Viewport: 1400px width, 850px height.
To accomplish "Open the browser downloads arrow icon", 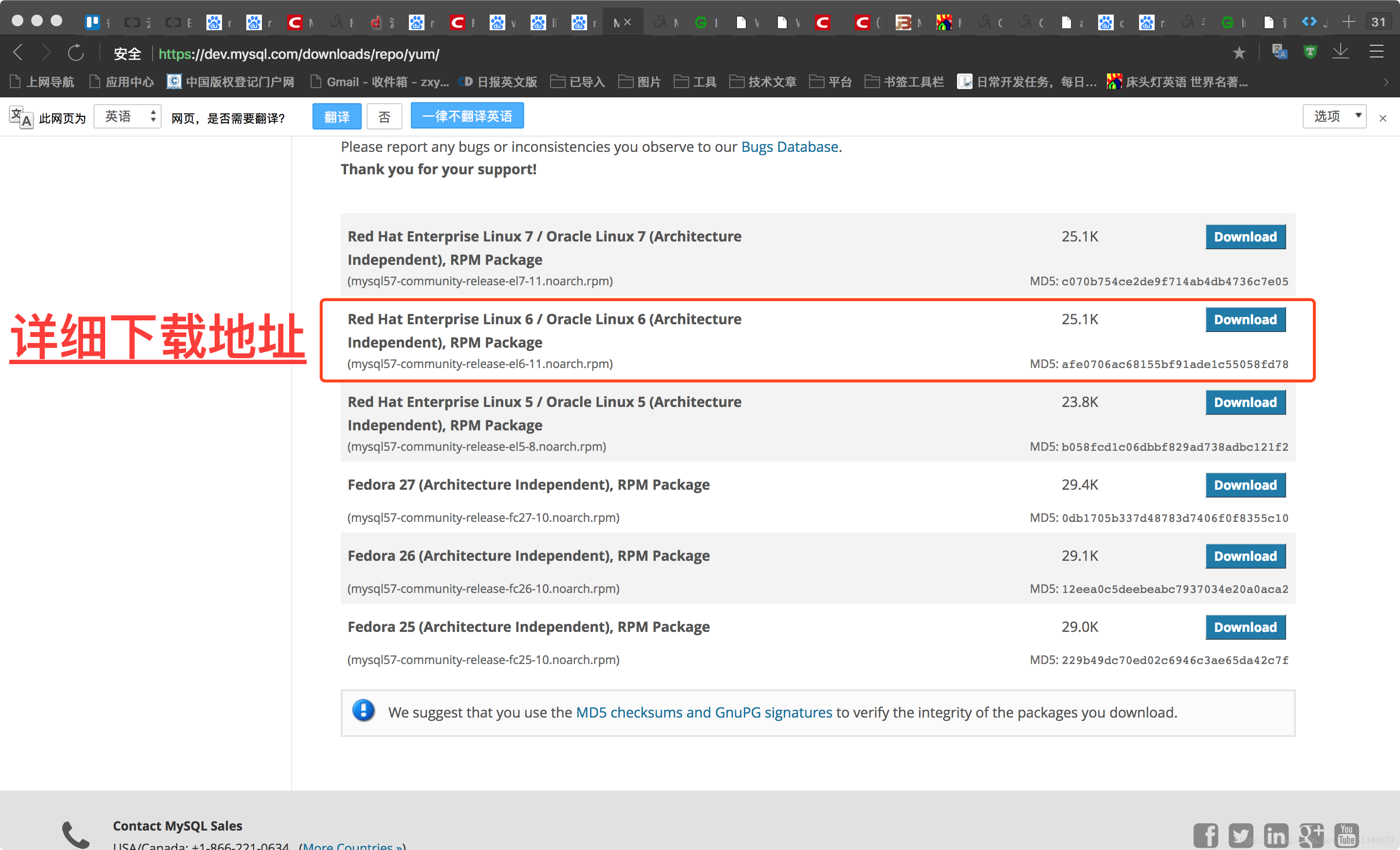I will 1340,52.
